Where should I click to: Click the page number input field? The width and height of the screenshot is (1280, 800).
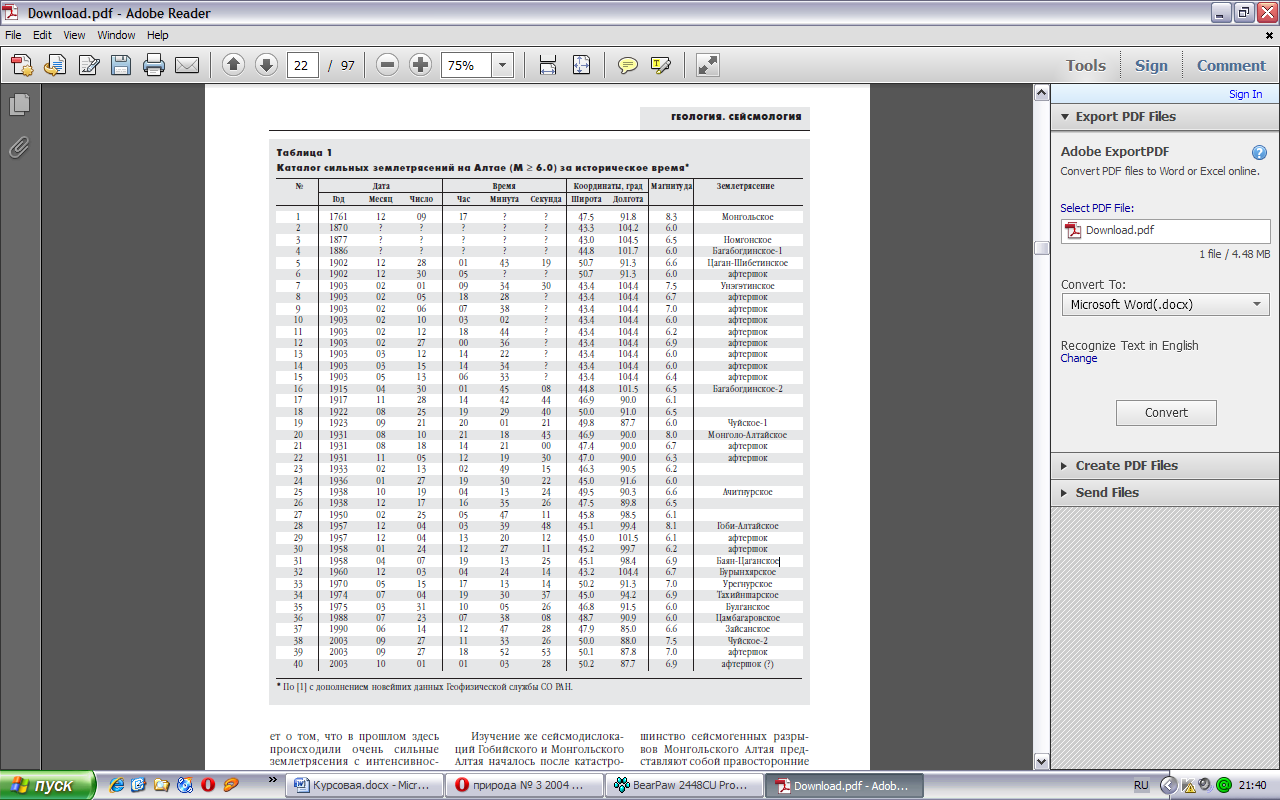pos(302,65)
